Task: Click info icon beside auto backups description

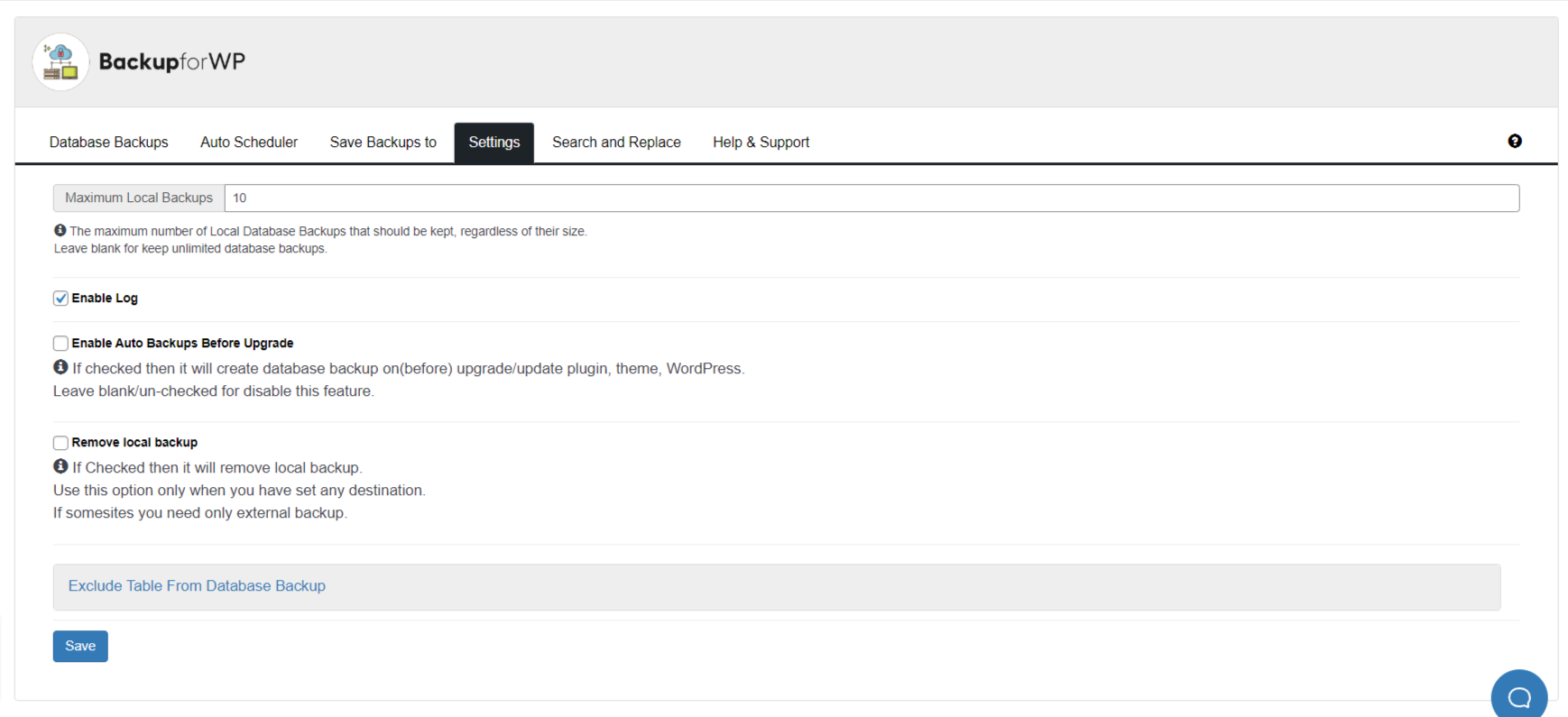Action: 60,367
